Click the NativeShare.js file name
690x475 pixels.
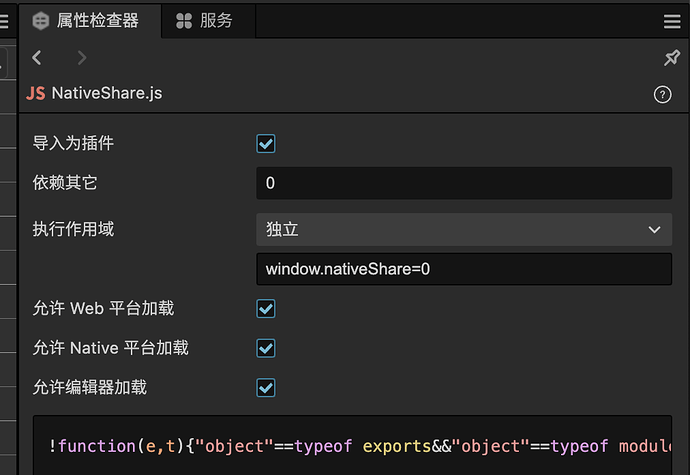pos(107,94)
